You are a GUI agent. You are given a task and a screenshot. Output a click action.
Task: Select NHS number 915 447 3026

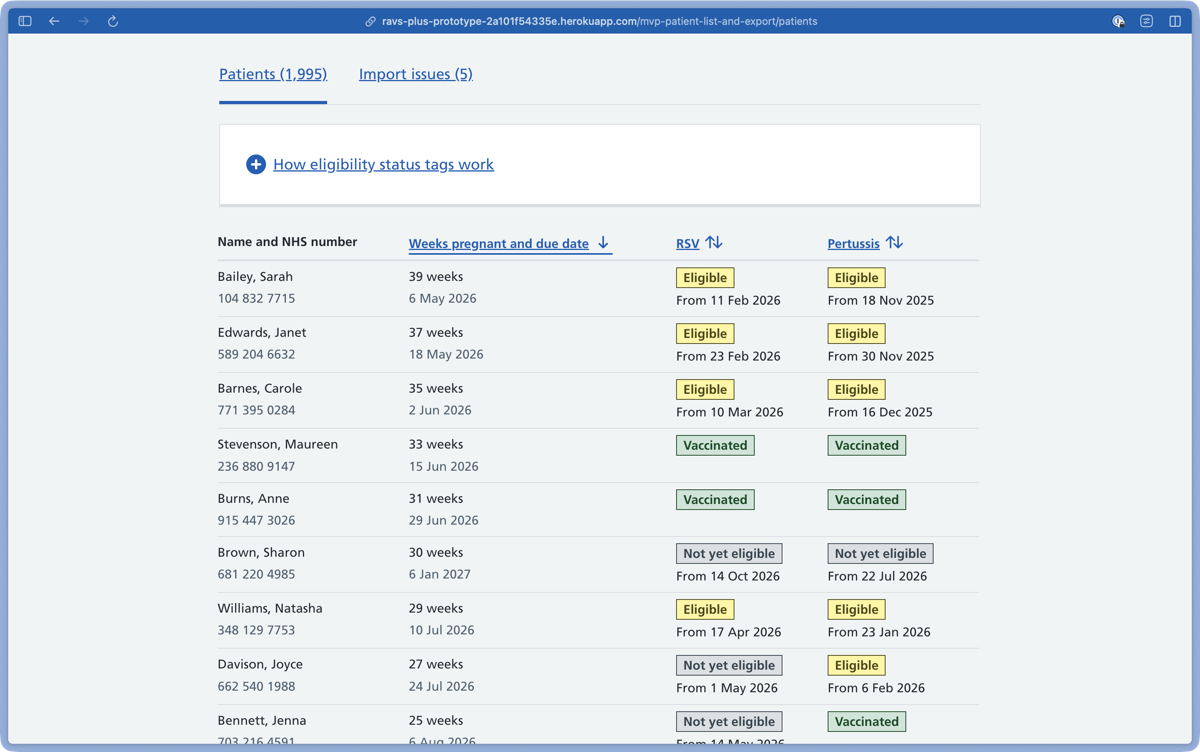click(x=256, y=521)
